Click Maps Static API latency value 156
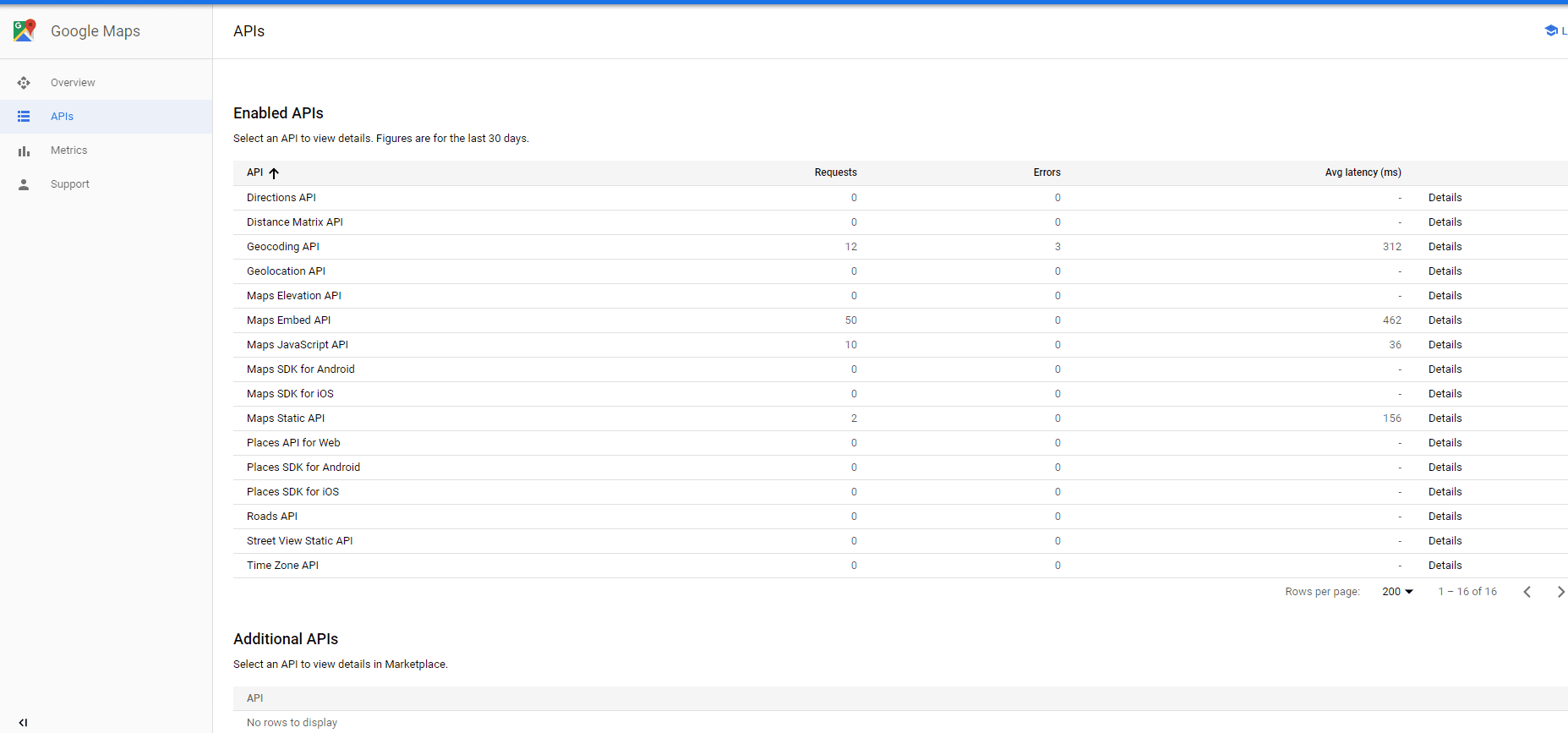The width and height of the screenshot is (1568, 733). coord(1391,418)
